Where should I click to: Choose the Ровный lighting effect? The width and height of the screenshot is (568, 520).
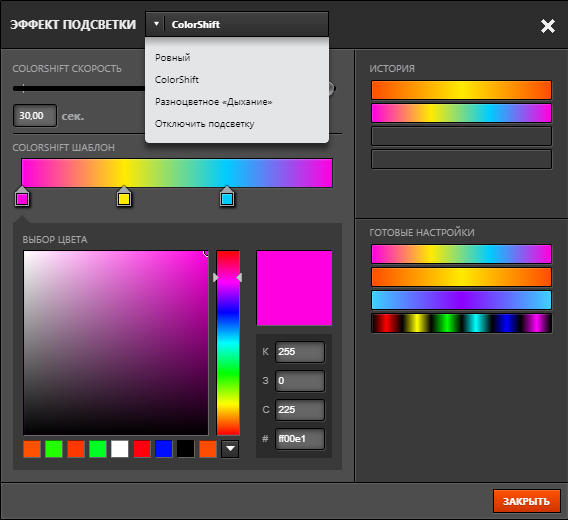172,58
